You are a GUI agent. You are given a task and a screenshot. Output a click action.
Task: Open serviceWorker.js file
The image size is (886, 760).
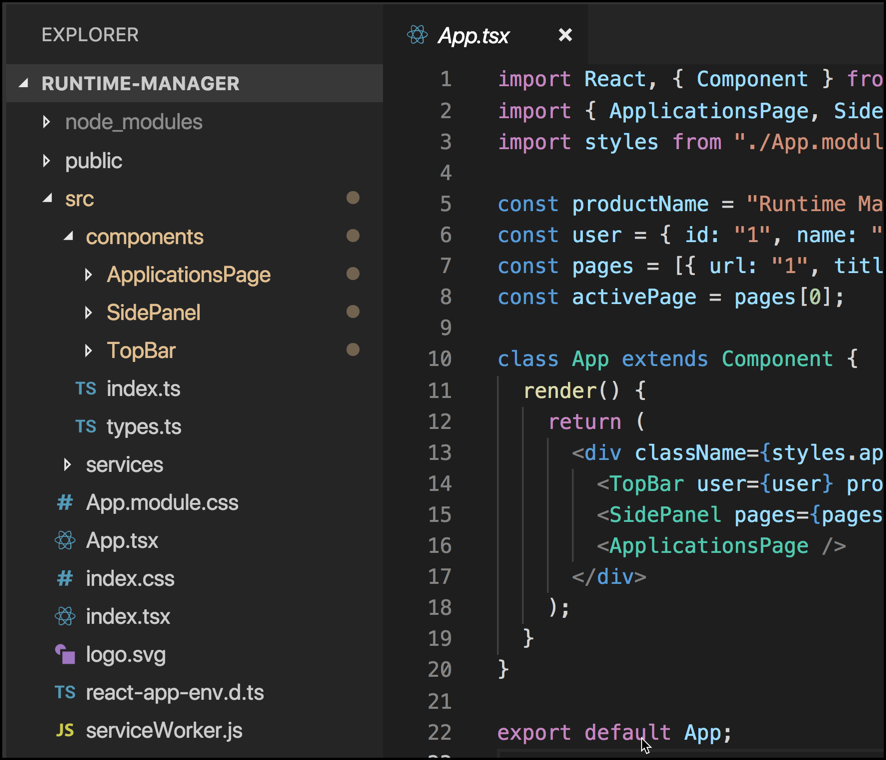click(x=164, y=731)
